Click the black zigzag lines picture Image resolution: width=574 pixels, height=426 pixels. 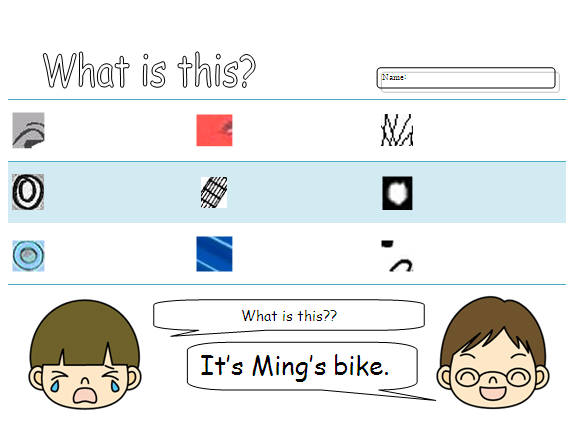[x=397, y=130]
